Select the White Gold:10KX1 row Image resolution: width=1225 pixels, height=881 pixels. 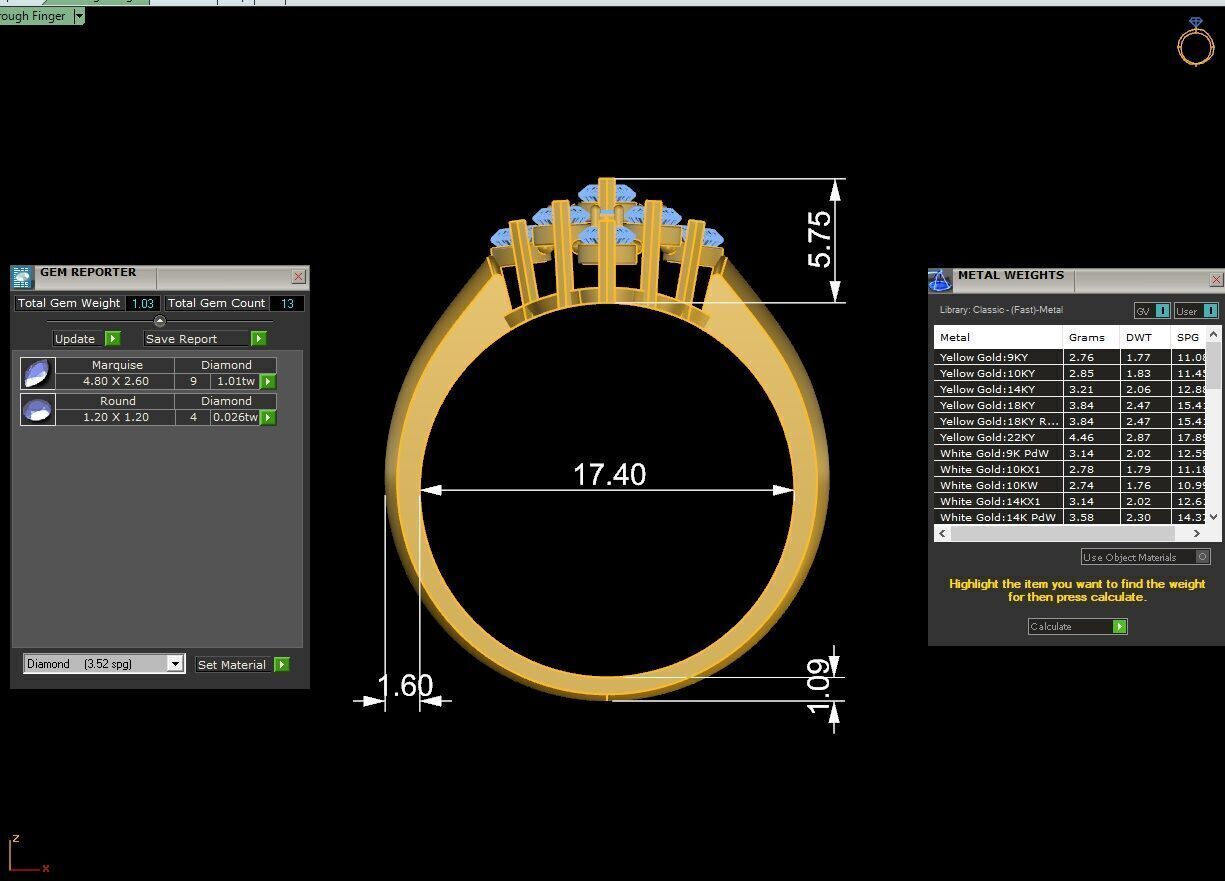tap(1070, 469)
